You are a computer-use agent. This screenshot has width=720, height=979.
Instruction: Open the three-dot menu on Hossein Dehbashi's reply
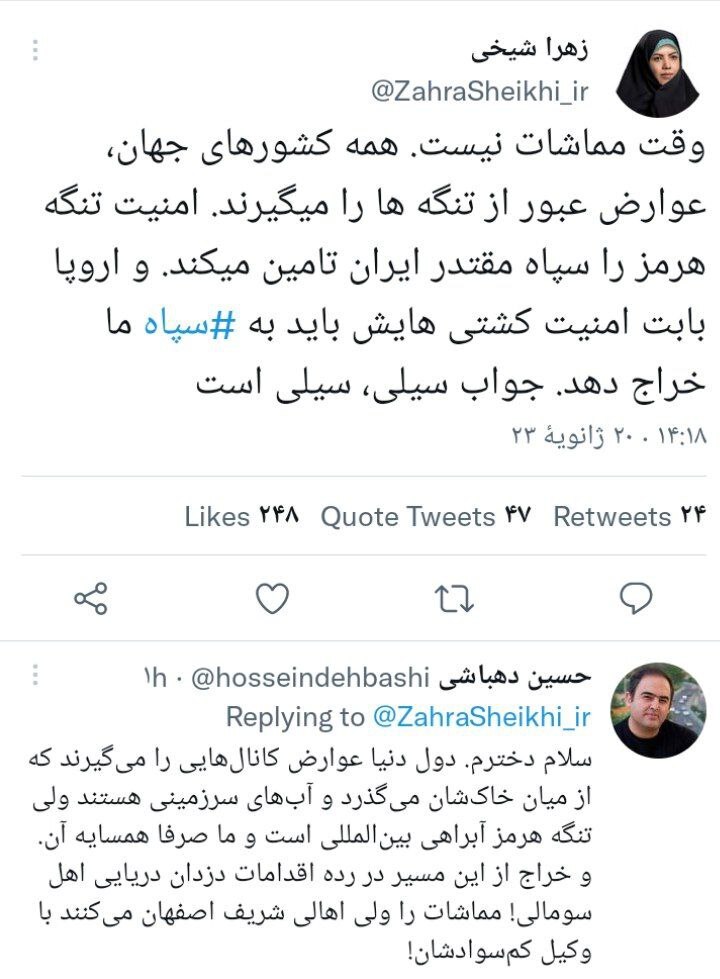[36, 674]
